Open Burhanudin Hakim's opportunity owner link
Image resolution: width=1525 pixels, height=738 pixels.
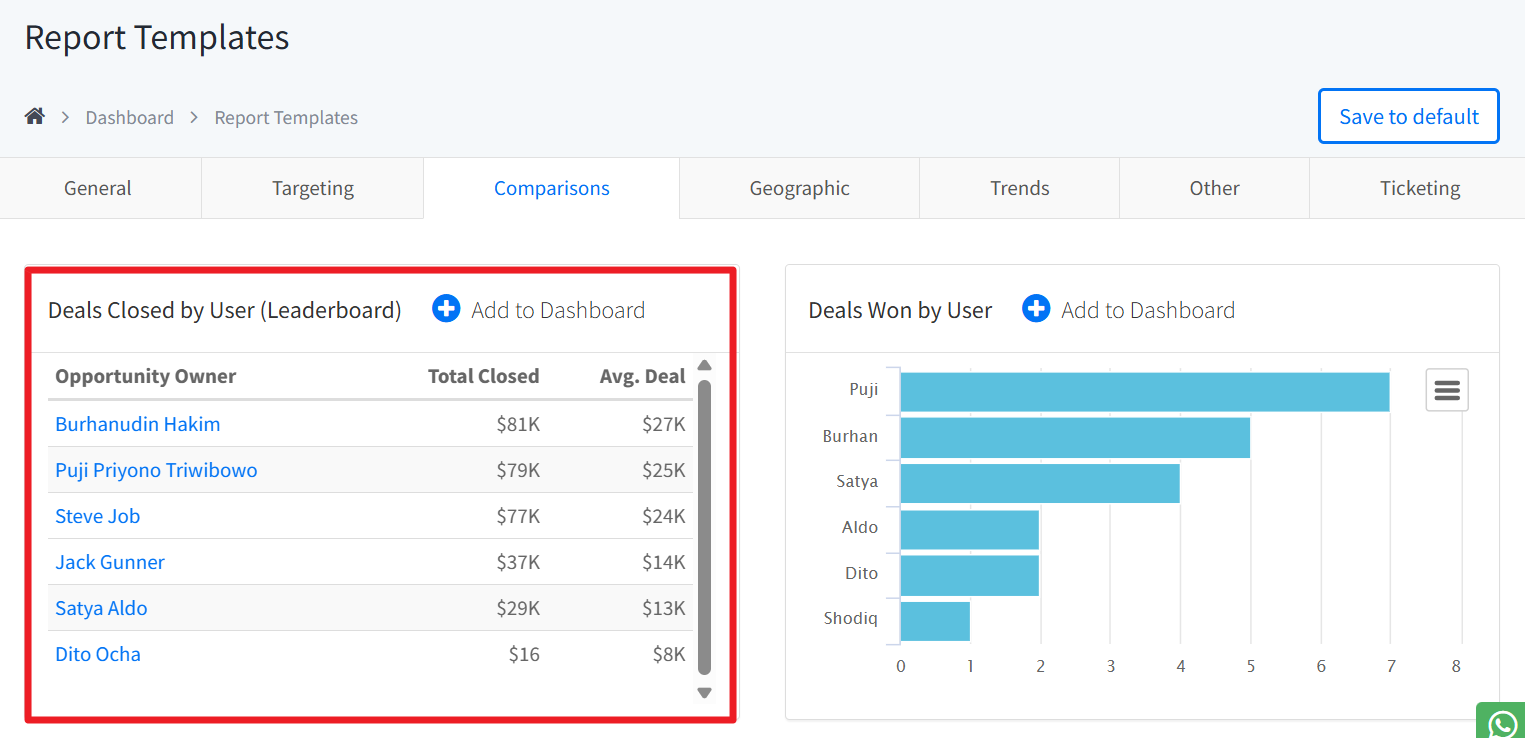[138, 424]
